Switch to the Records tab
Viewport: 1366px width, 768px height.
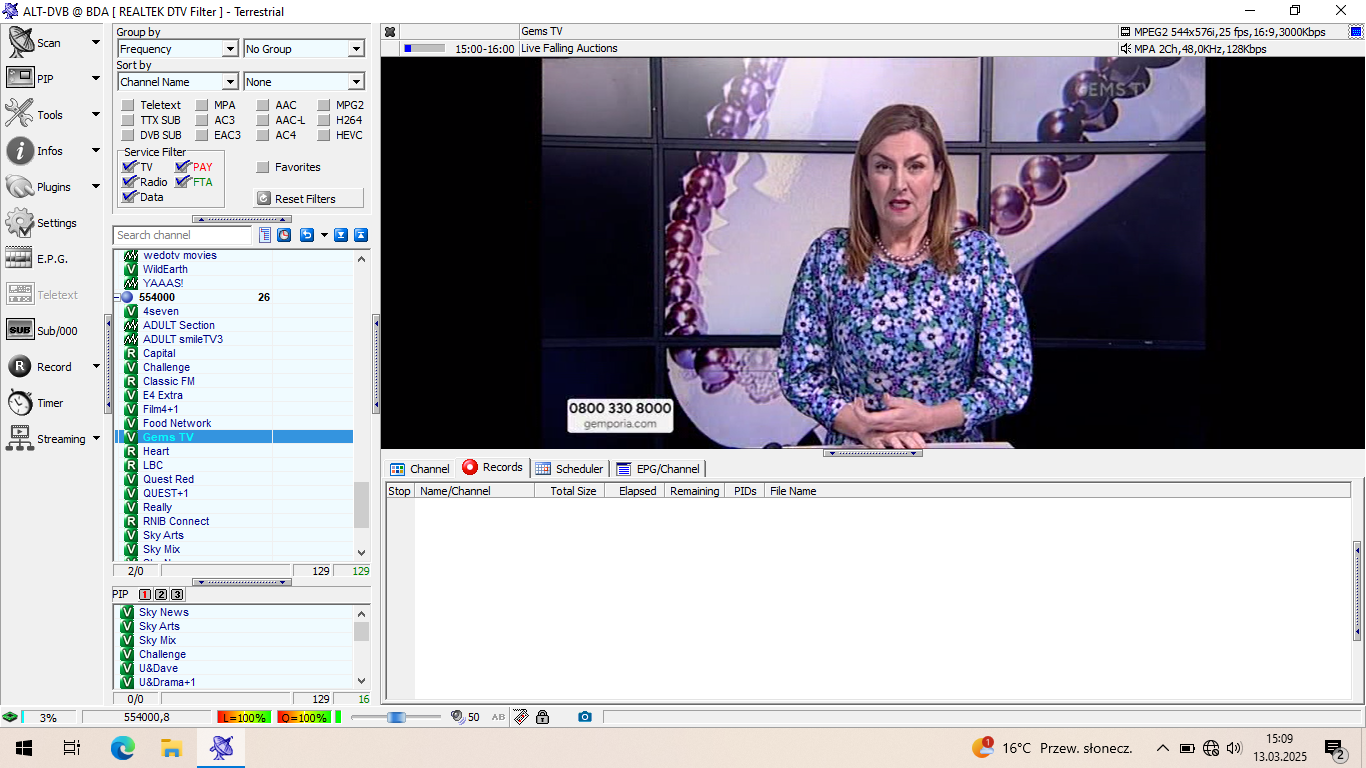pos(493,467)
